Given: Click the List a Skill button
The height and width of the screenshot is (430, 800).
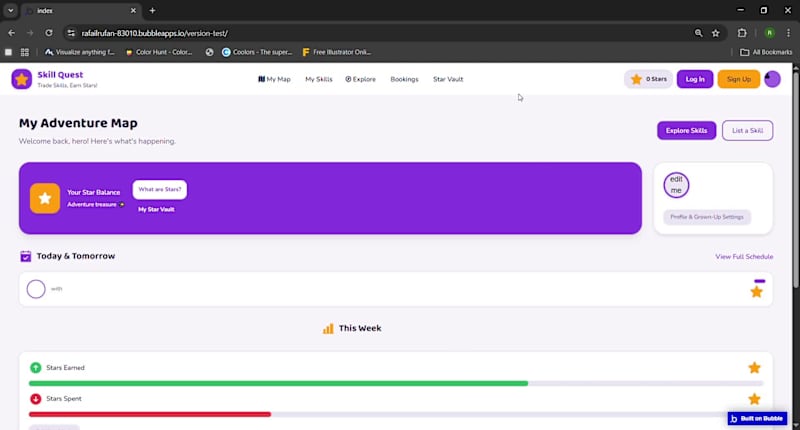Looking at the screenshot, I should [747, 131].
